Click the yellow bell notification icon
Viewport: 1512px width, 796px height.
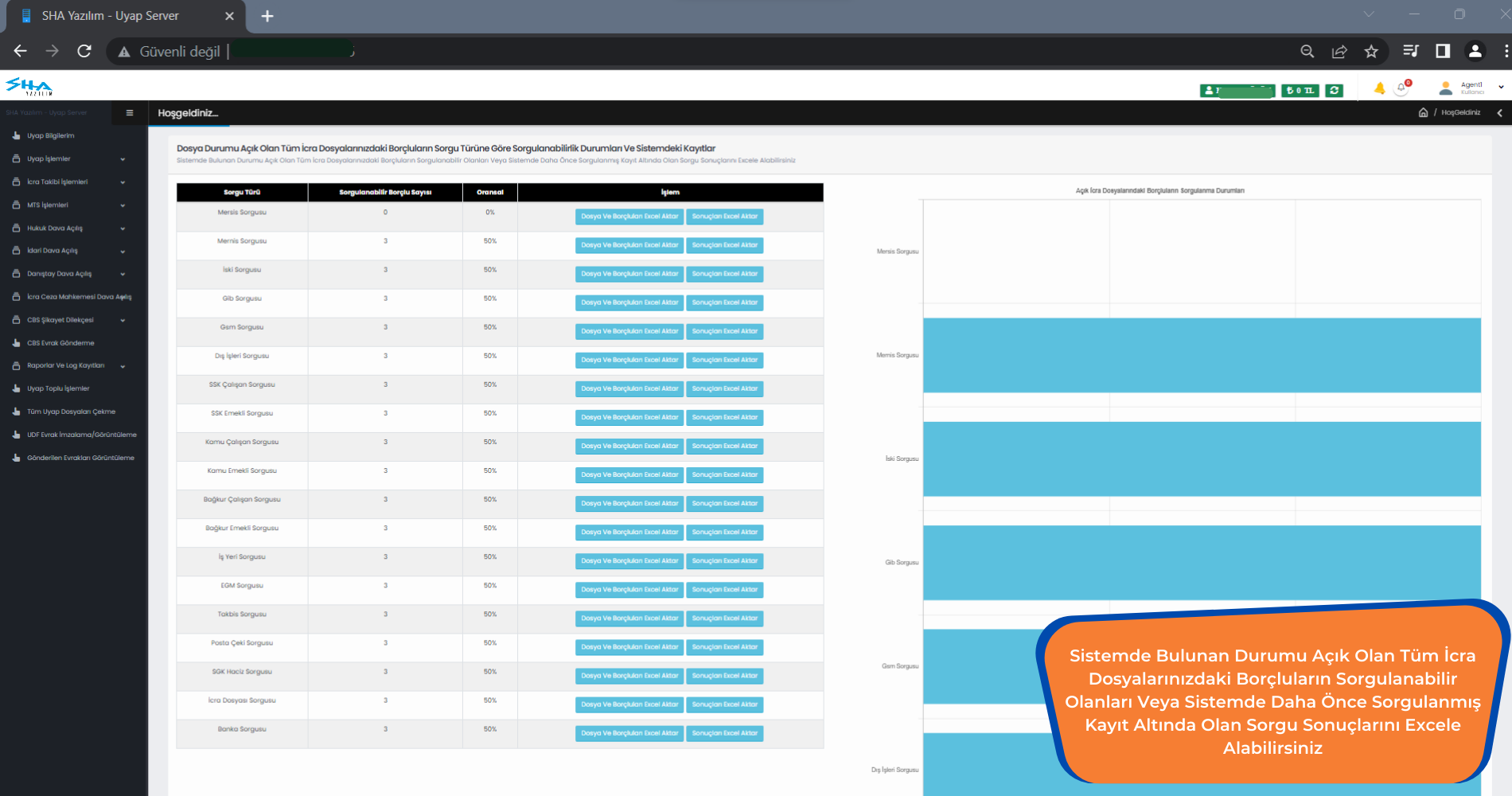(1379, 88)
